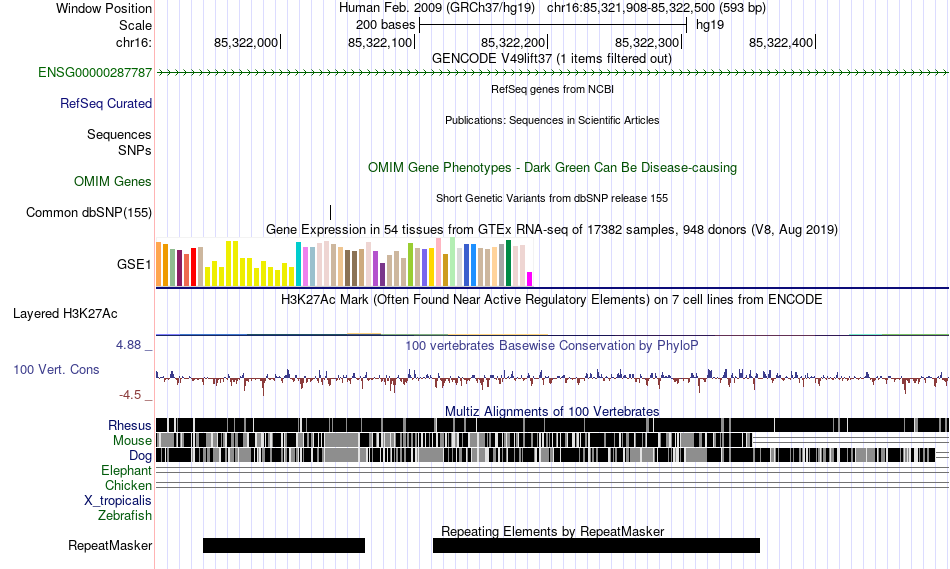Click the 85,322,300 ruler position

(647, 42)
